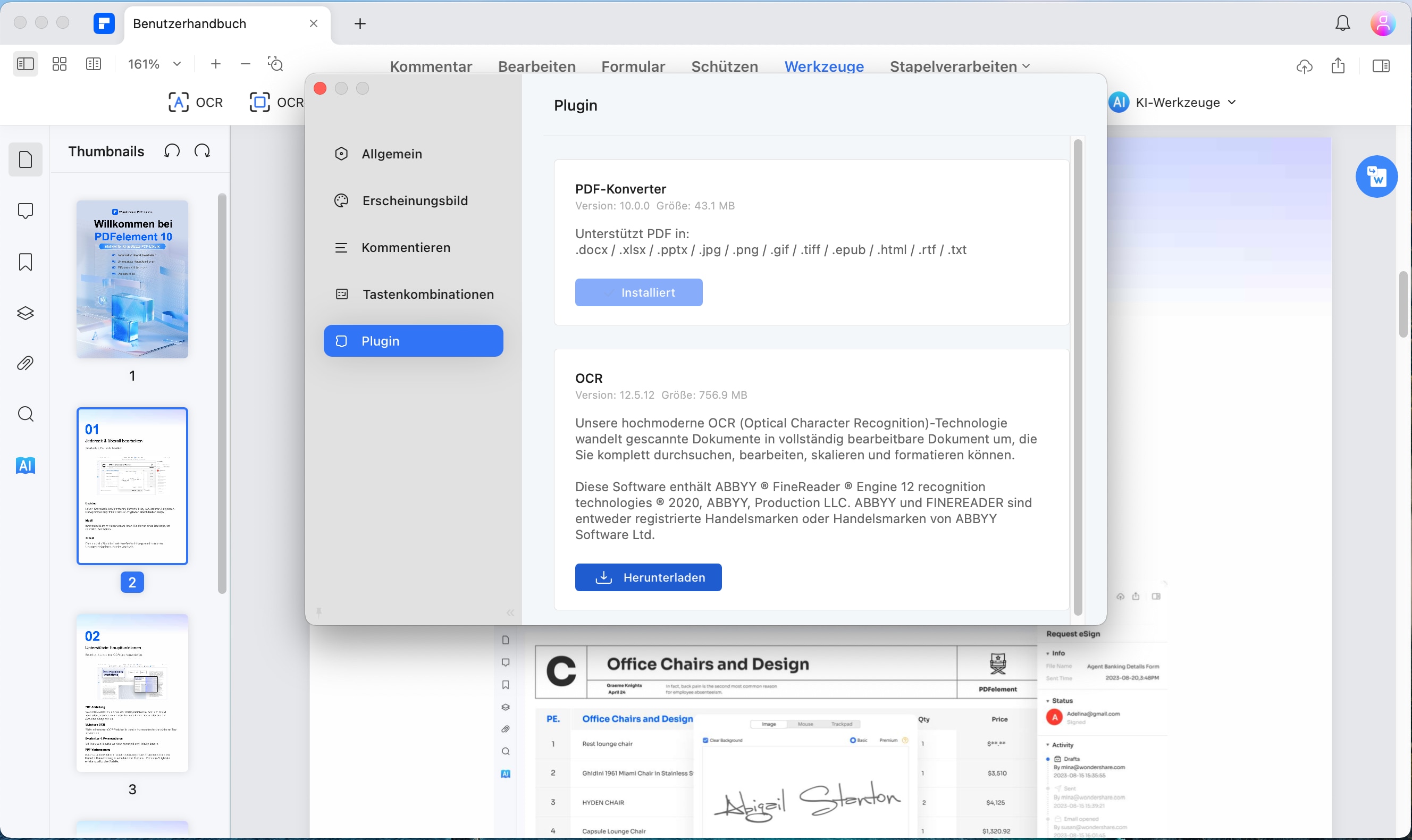Open the Attachments paperclip panel
The image size is (1412, 840).
(x=26, y=363)
